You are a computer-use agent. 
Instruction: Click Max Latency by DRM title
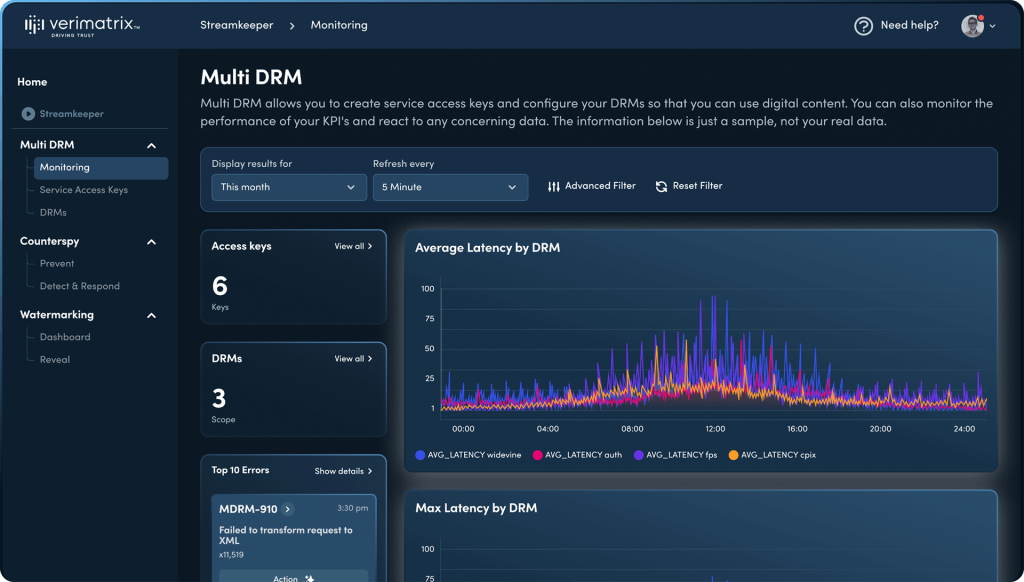476,508
